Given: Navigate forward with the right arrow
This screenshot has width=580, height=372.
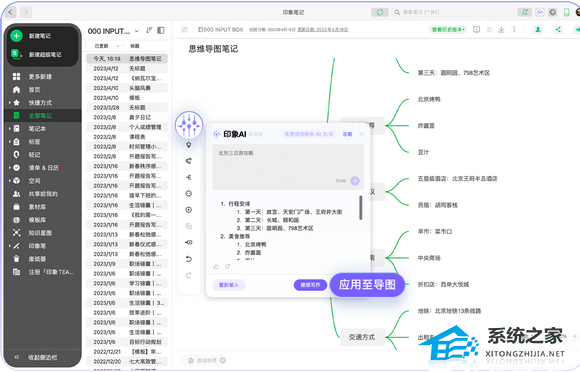Looking at the screenshot, I should pos(26,12).
